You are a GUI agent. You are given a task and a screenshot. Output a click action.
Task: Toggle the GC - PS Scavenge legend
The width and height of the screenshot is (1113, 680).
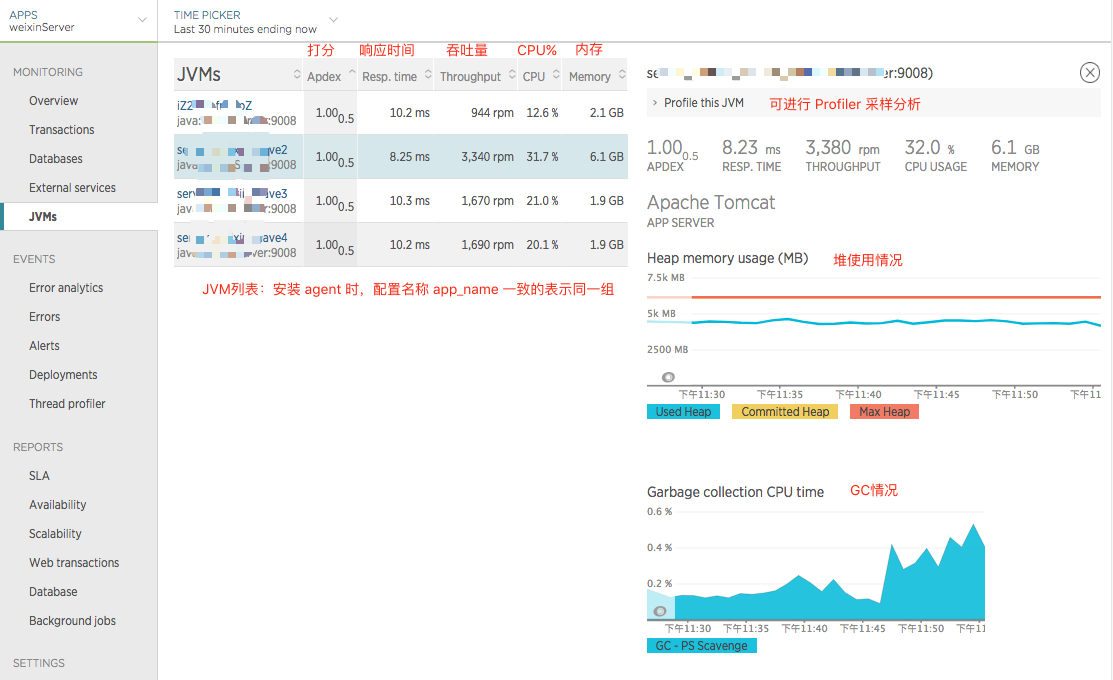tap(702, 645)
